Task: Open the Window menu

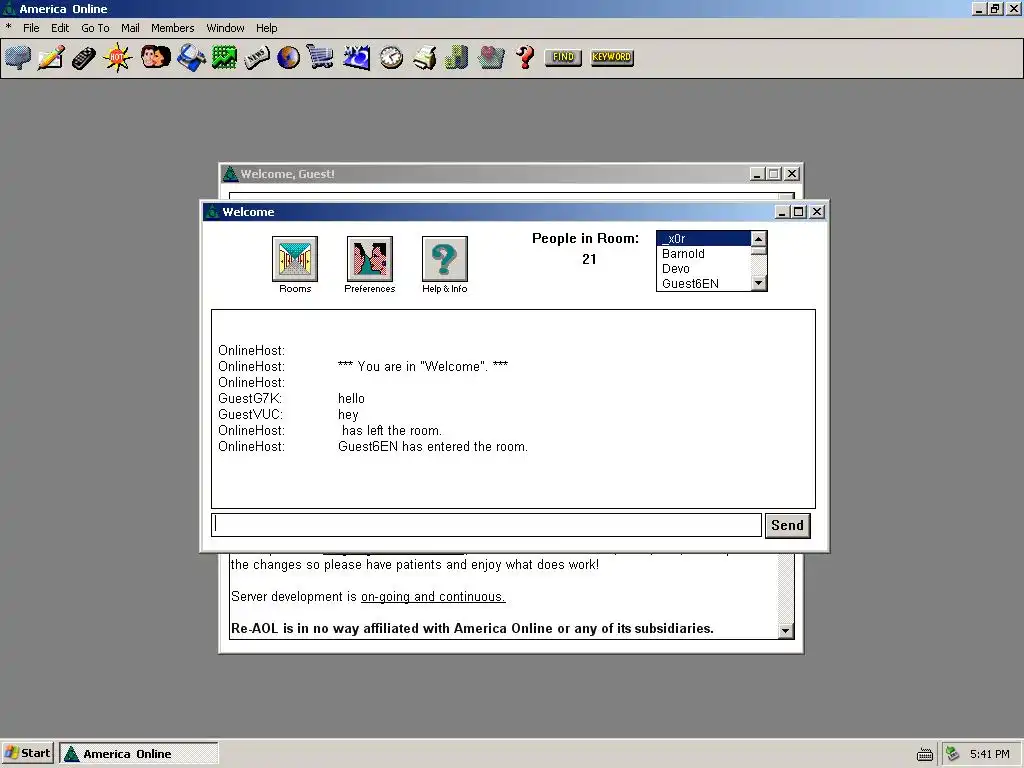Action: coord(225,28)
